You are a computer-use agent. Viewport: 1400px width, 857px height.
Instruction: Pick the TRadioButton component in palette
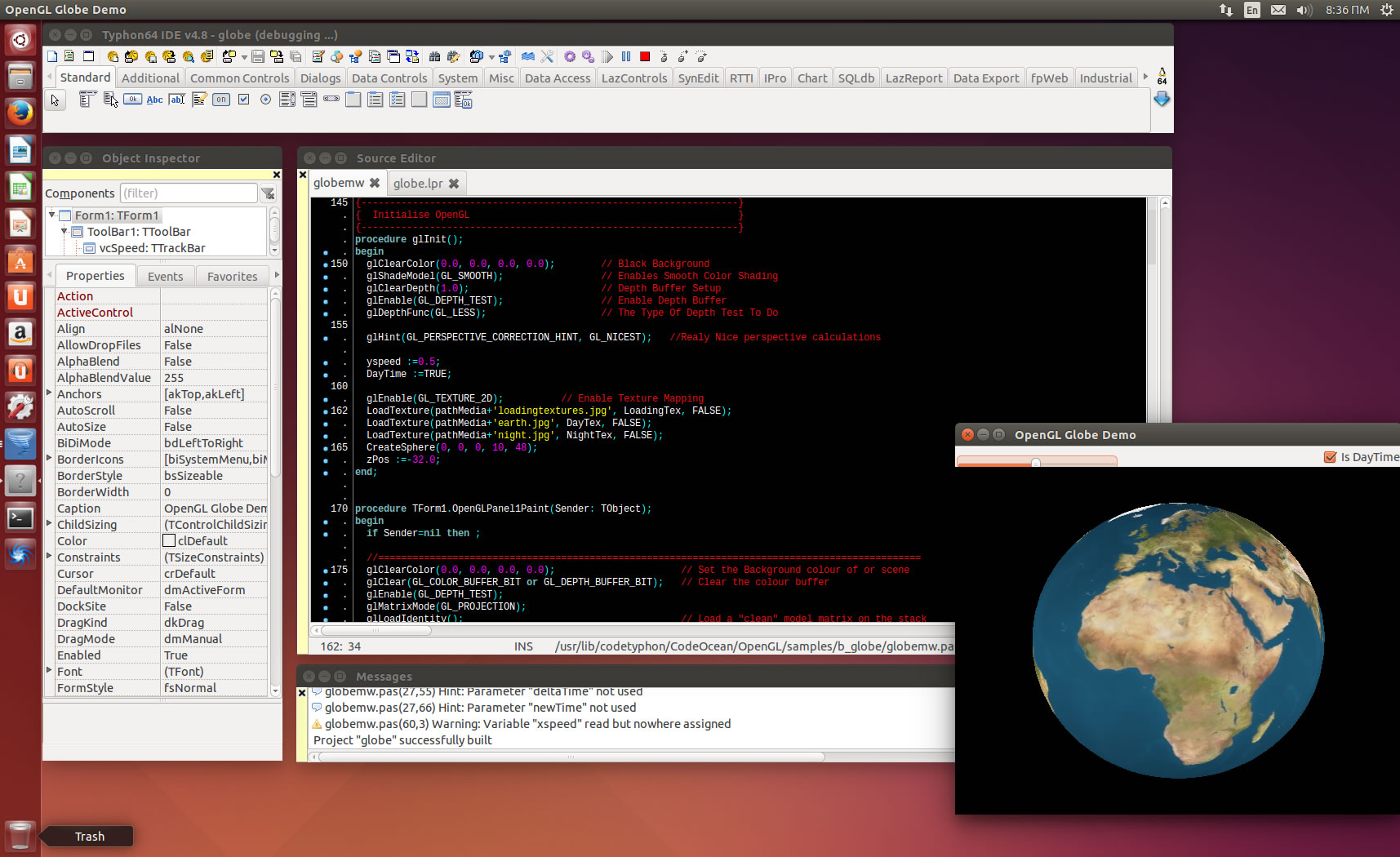tap(265, 100)
